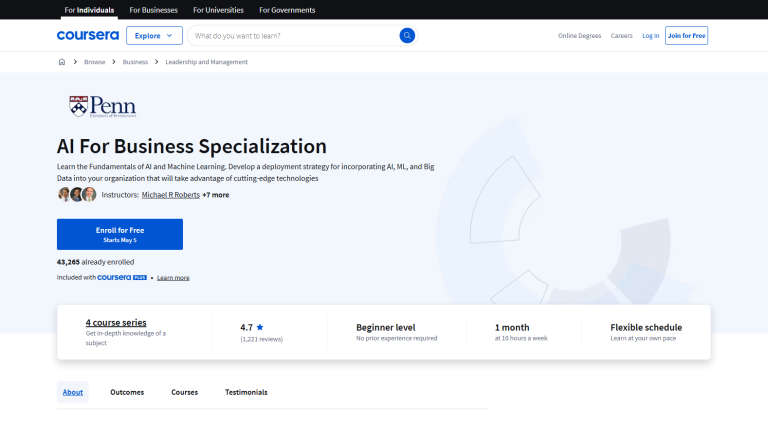Show the '+7 more' instructors
The image size is (768, 422).
pos(216,194)
